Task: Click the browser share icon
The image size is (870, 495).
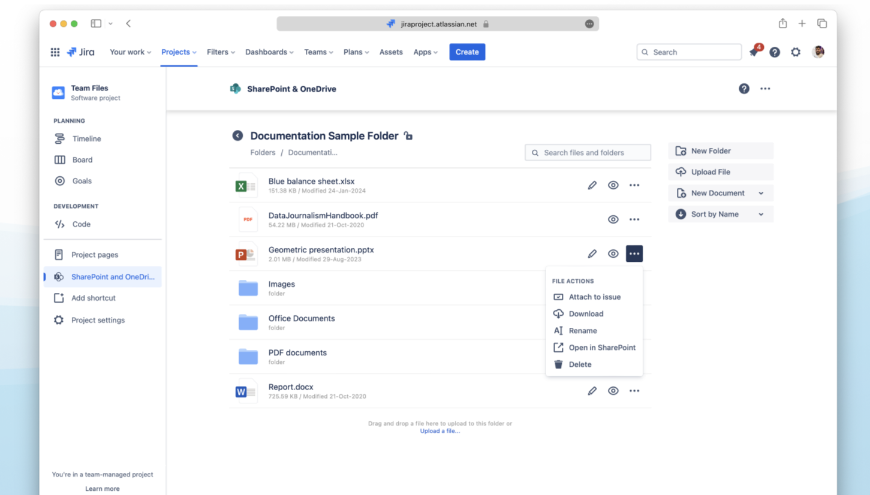Action: coord(782,23)
